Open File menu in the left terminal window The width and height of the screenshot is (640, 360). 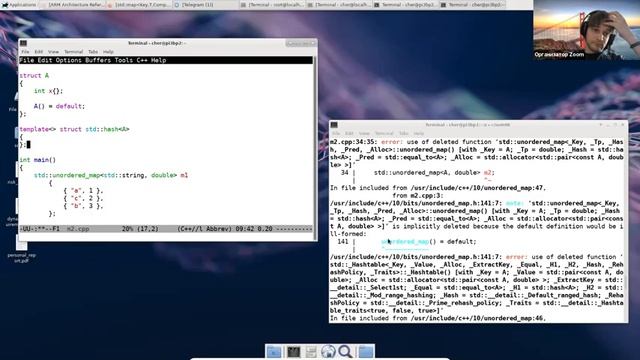tap(25, 52)
